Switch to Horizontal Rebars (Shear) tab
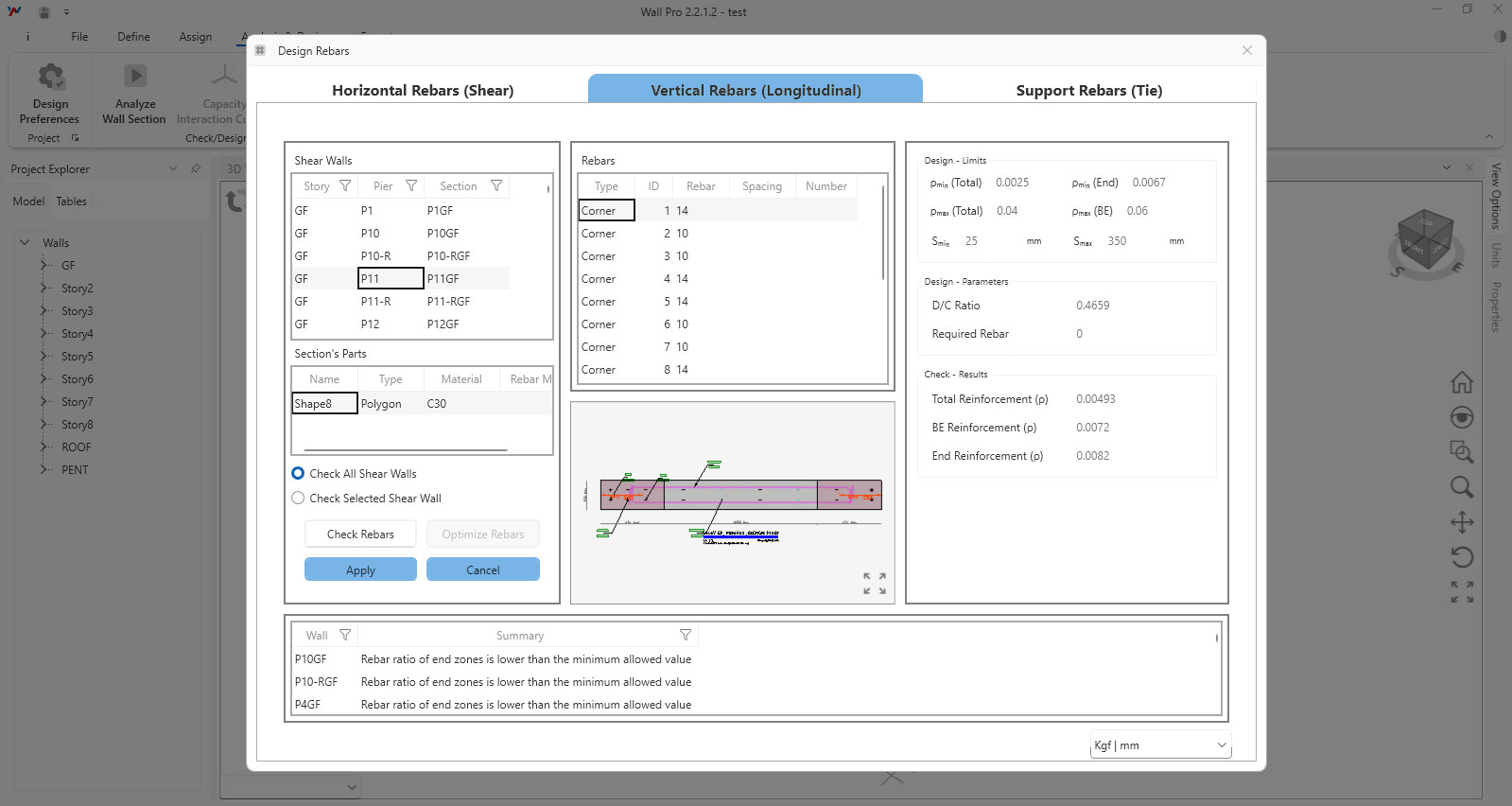Viewport: 1512px width, 806px height. pos(423,91)
